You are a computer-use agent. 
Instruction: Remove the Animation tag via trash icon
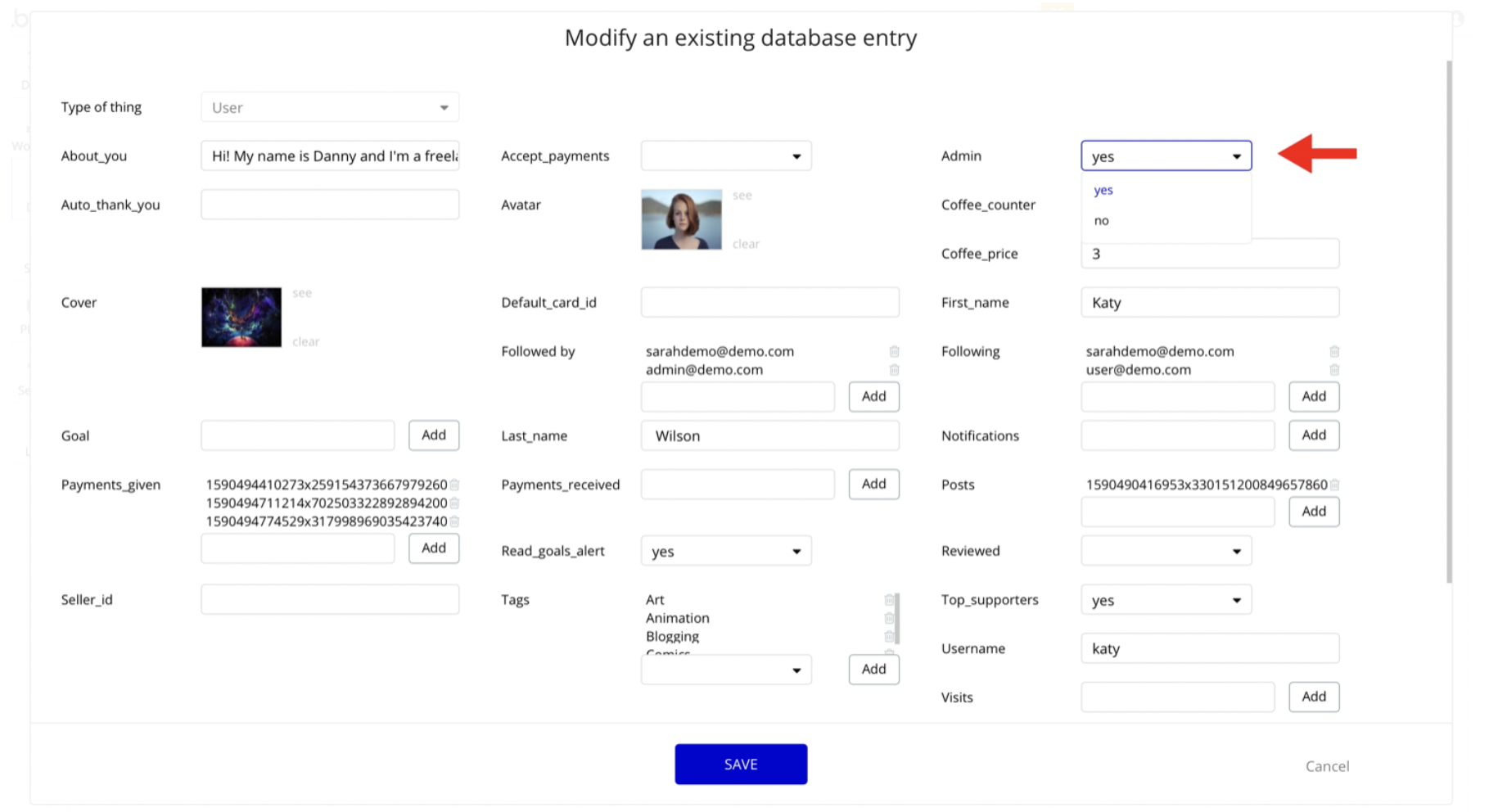click(x=889, y=618)
